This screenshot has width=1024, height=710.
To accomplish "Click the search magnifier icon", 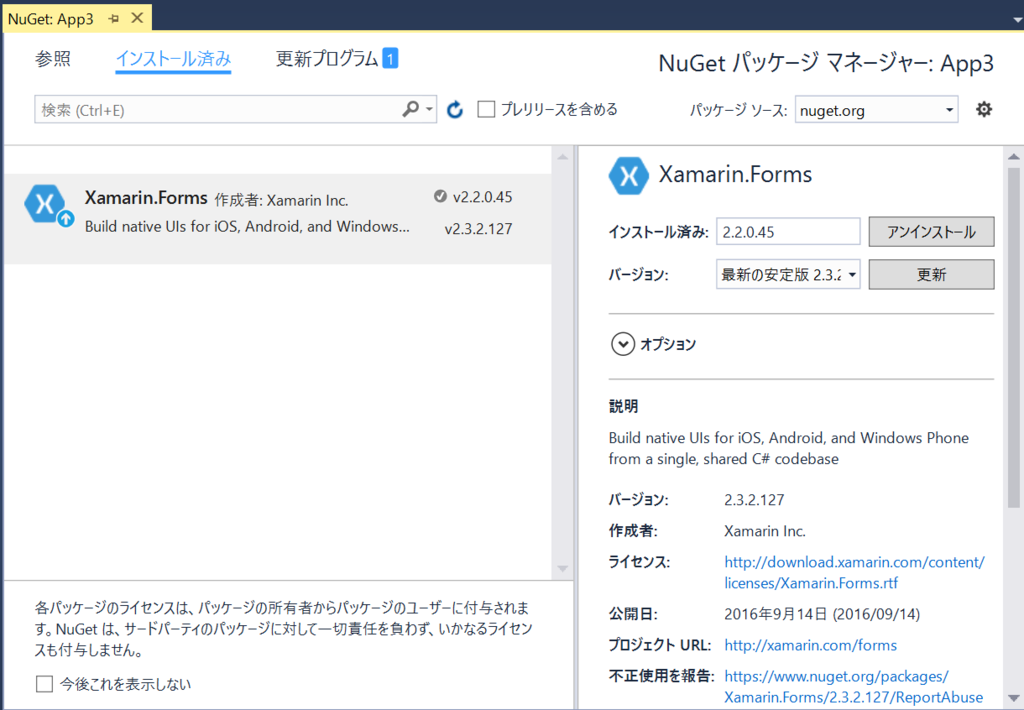I will click(411, 109).
